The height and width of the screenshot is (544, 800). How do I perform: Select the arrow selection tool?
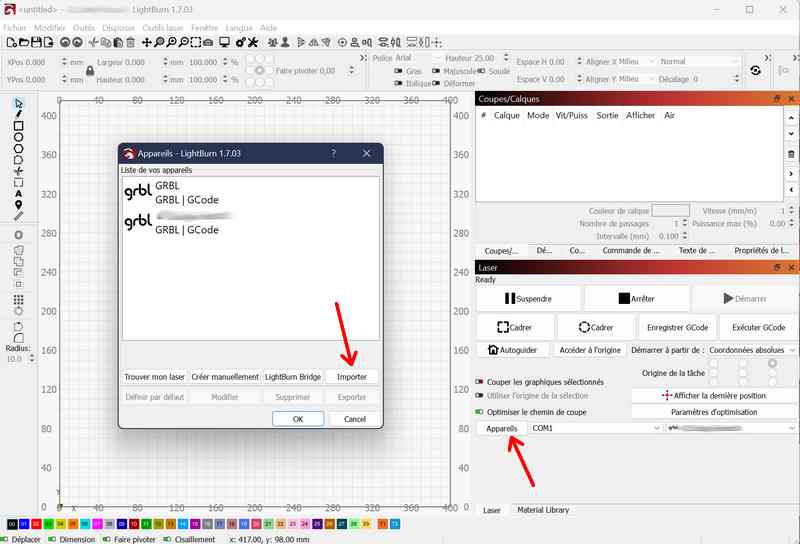point(18,103)
